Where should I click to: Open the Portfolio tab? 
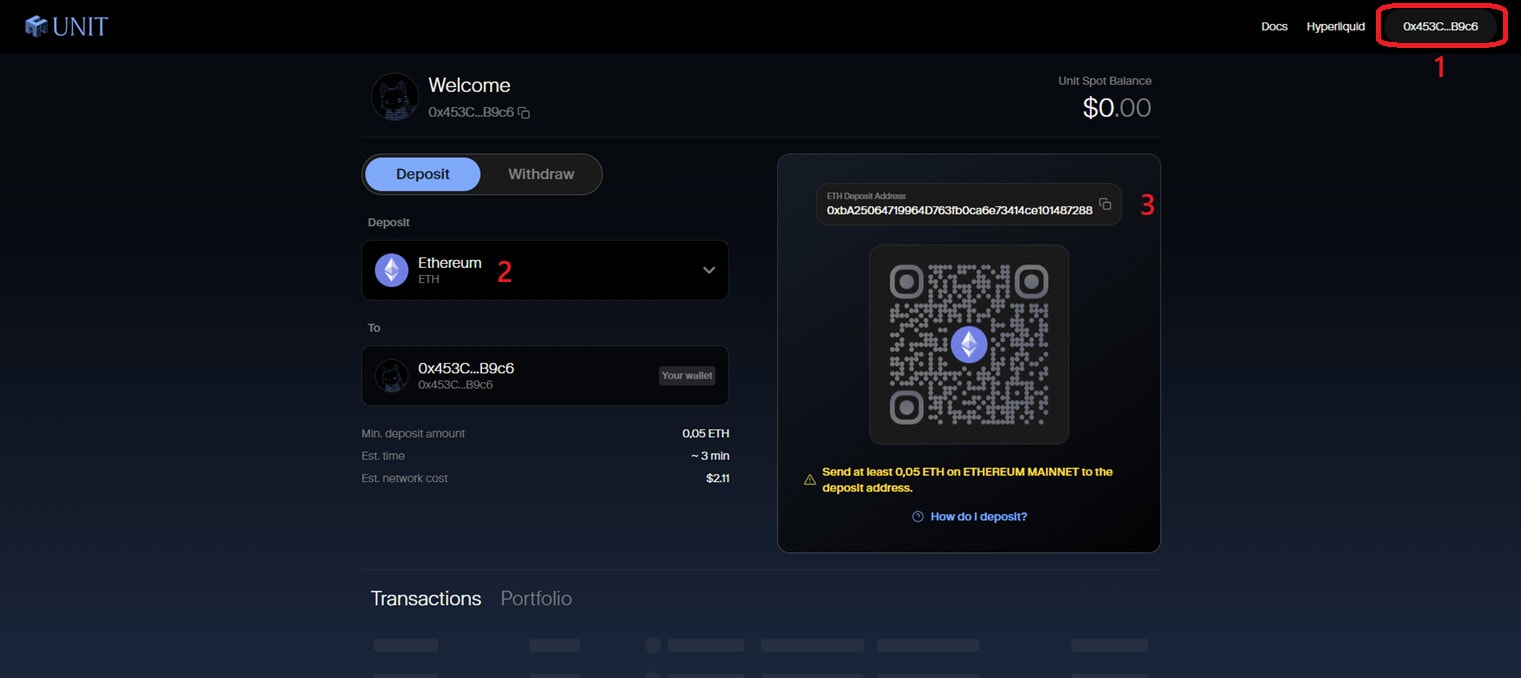tap(536, 598)
